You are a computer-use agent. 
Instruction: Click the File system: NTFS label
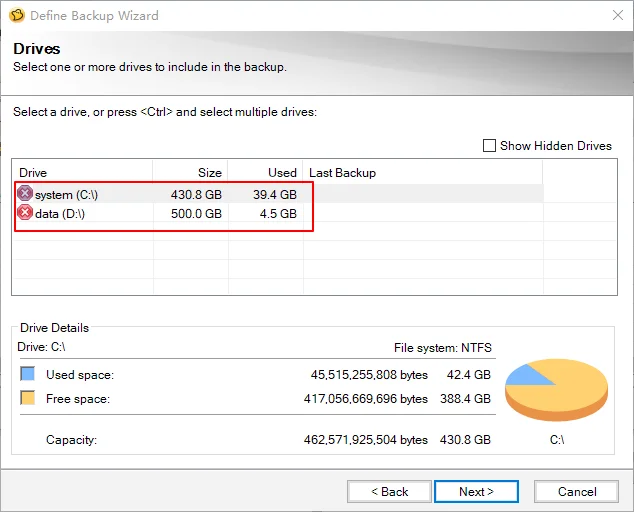pyautogui.click(x=443, y=348)
